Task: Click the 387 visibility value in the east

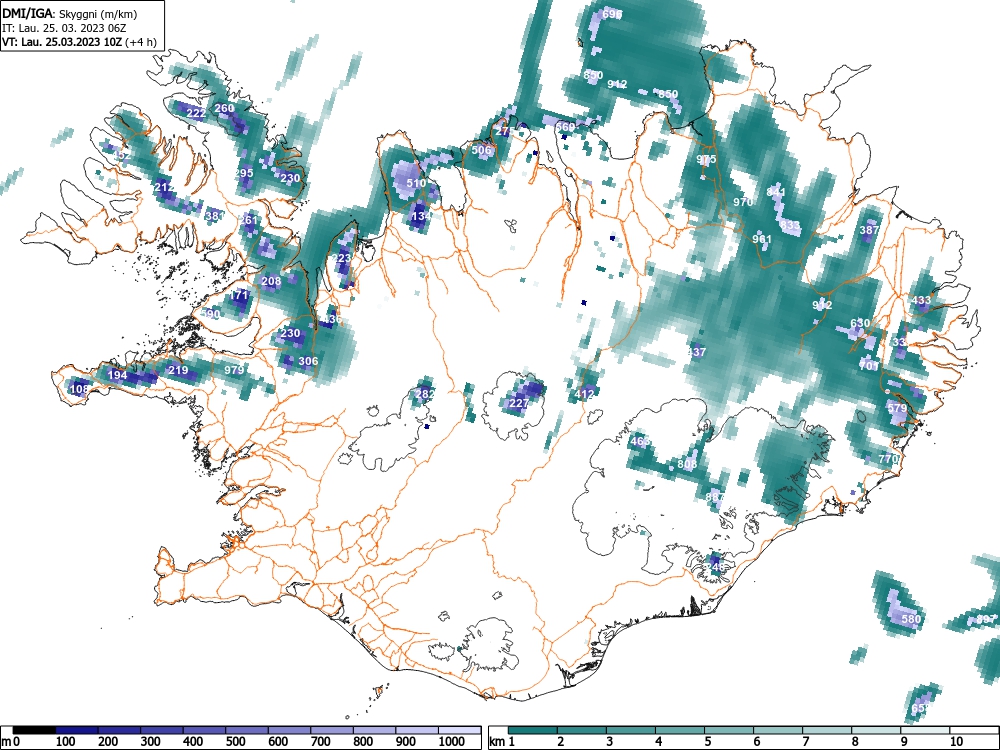Action: tap(869, 230)
